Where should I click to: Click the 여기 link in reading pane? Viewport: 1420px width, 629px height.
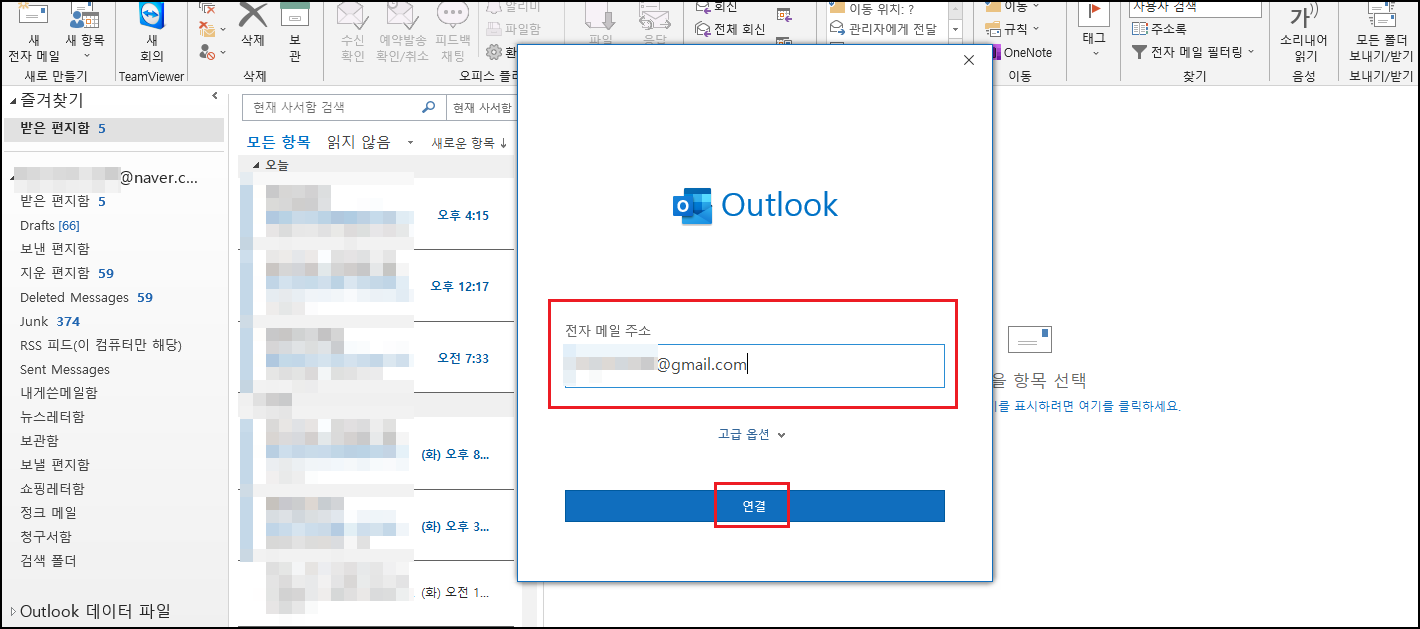click(1089, 407)
